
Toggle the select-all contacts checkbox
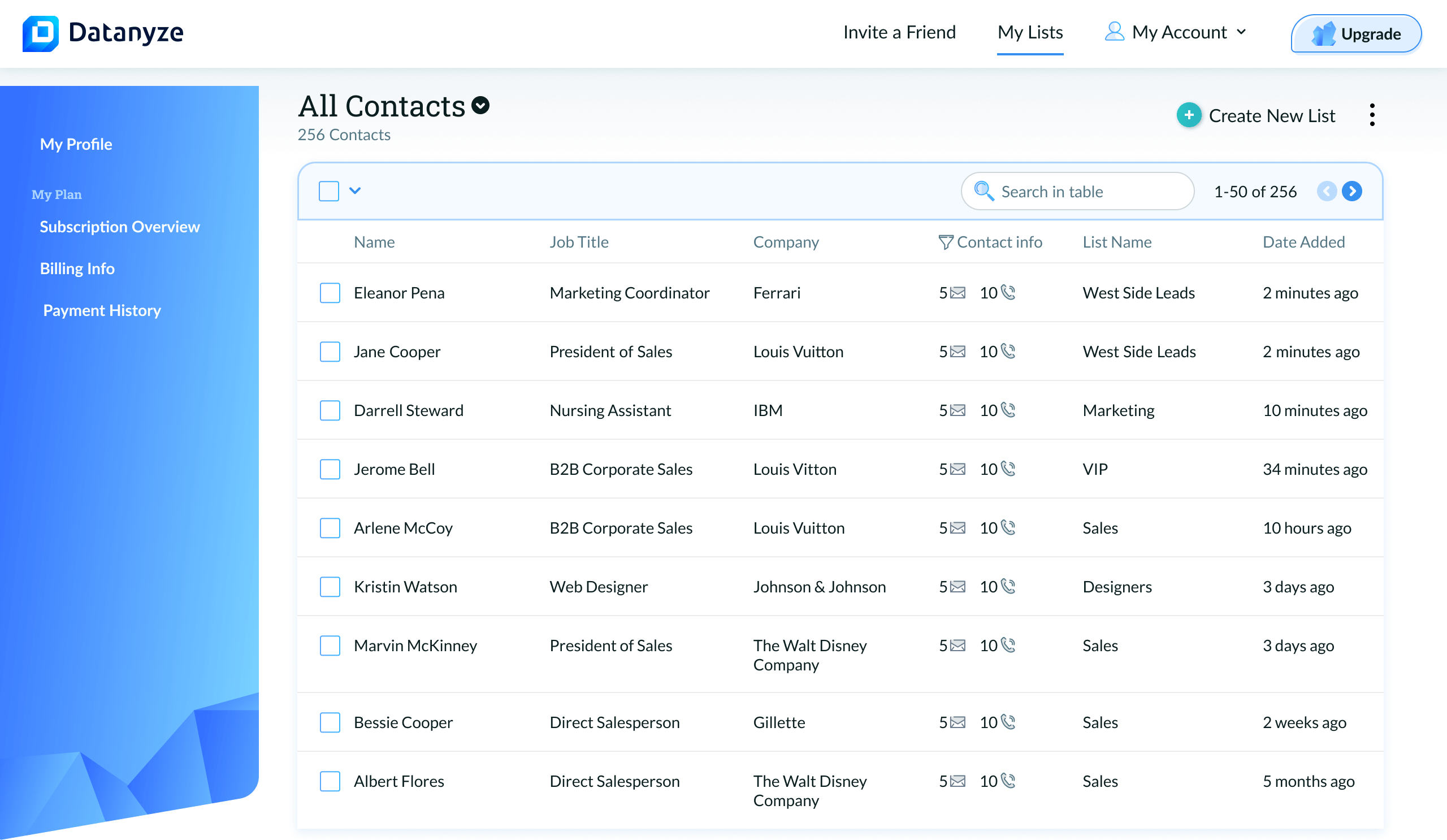pos(329,191)
